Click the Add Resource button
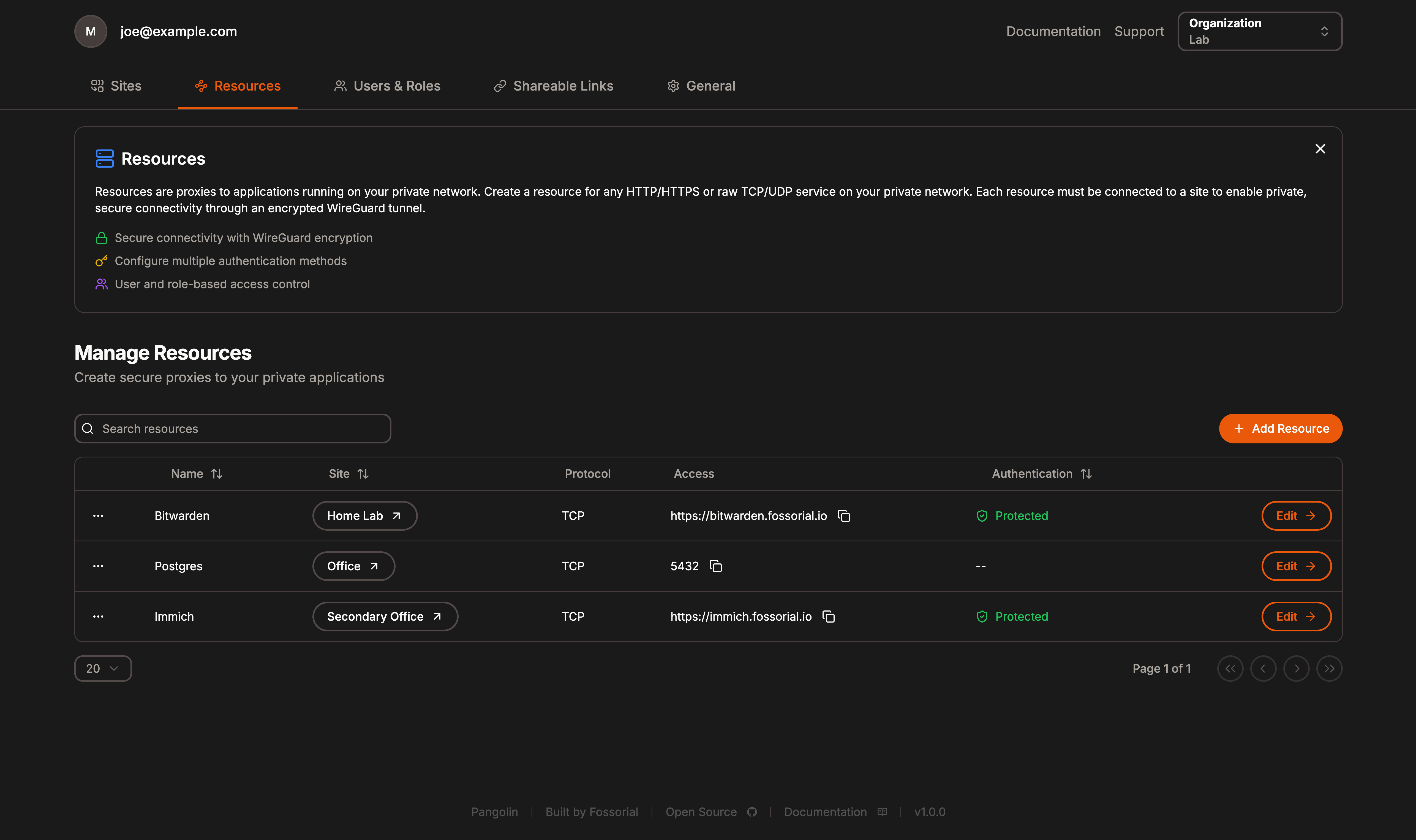The image size is (1416, 840). (x=1280, y=429)
